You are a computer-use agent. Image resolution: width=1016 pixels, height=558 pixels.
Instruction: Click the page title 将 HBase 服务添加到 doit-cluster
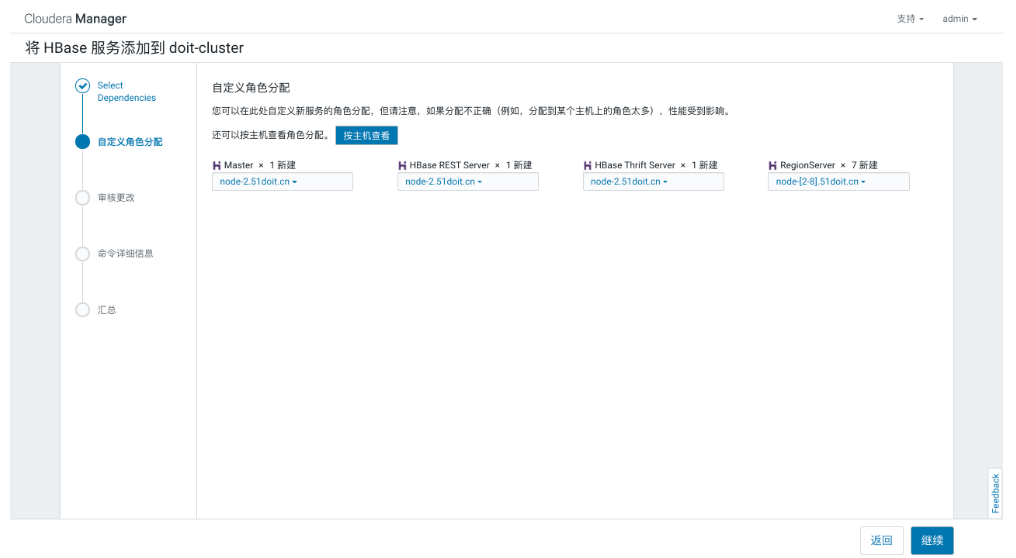pos(134,48)
